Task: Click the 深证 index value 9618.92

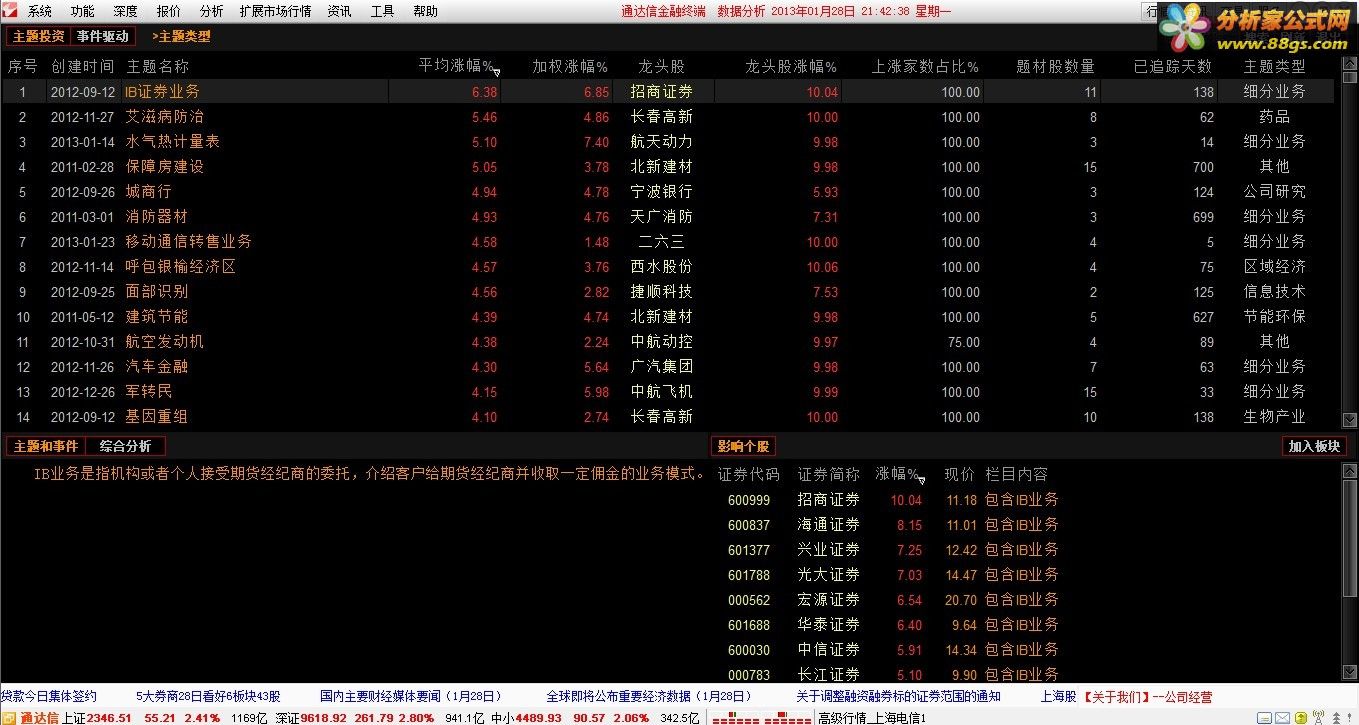Action: 324,718
